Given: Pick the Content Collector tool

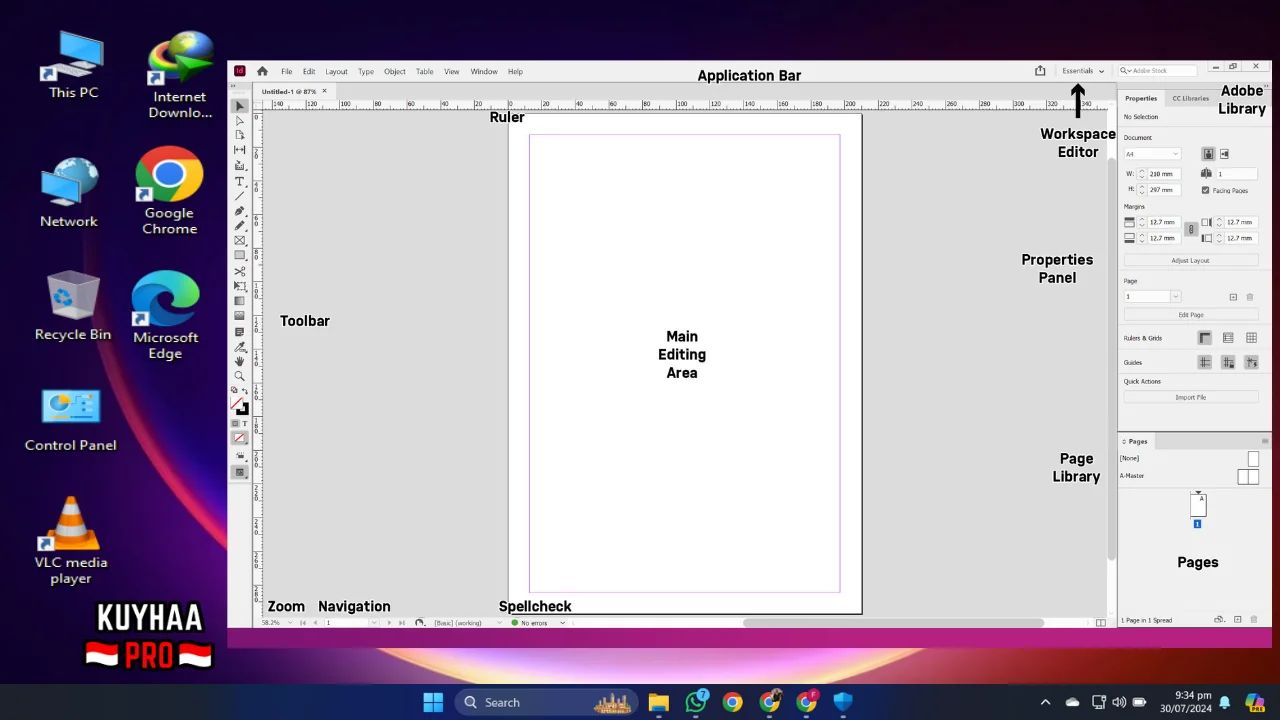Looking at the screenshot, I should 240,166.
